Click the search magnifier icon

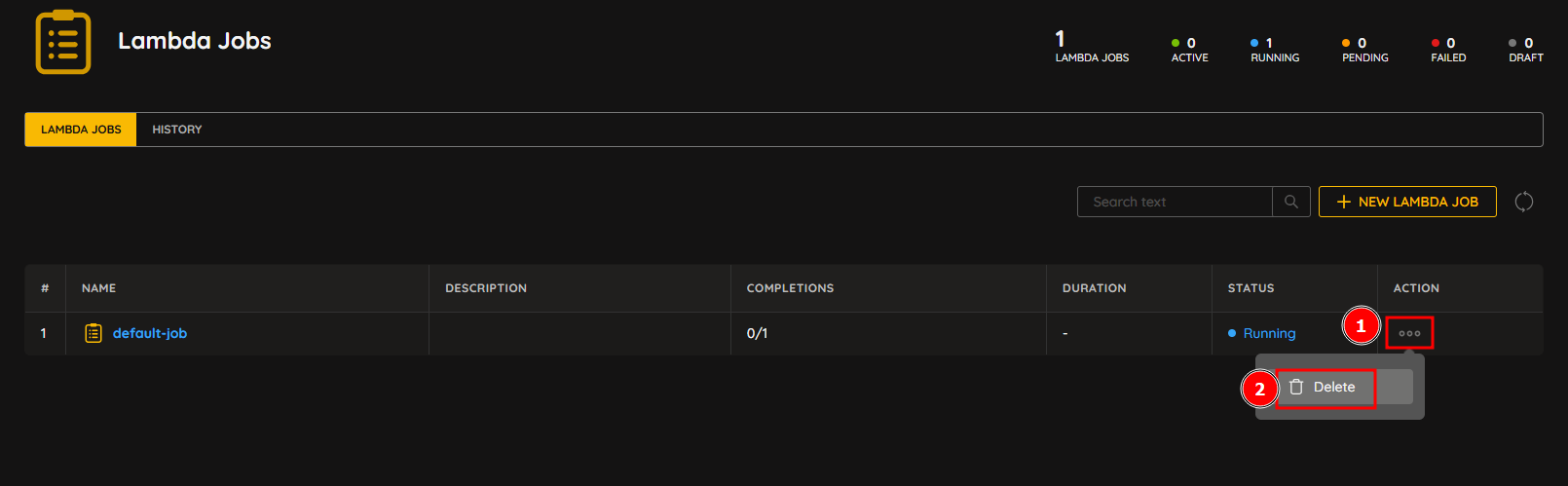(x=1291, y=202)
